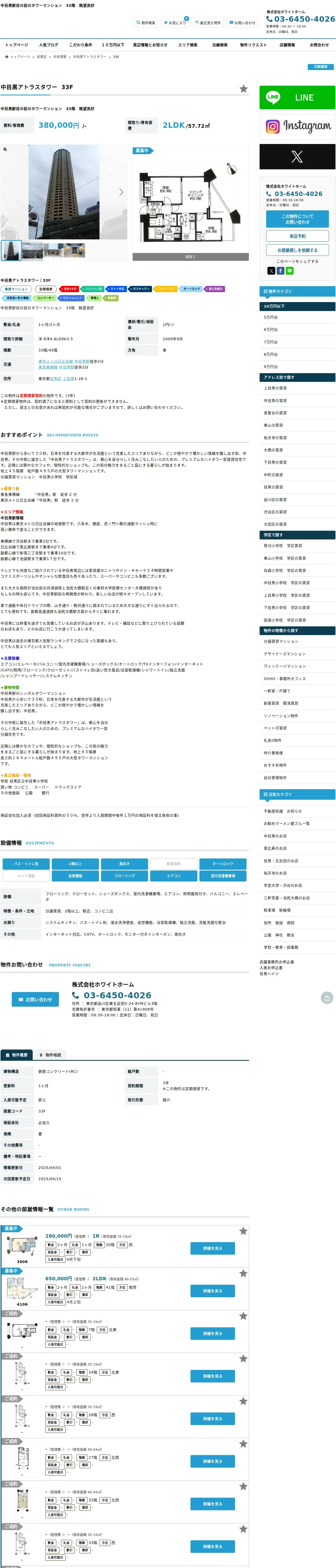Click お部屋探しを依頼する button
Screen dimensions: 336x1568
point(297,250)
